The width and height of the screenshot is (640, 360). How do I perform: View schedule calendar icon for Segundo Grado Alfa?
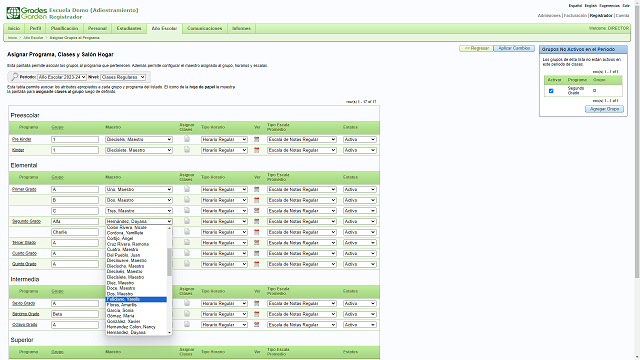256,221
